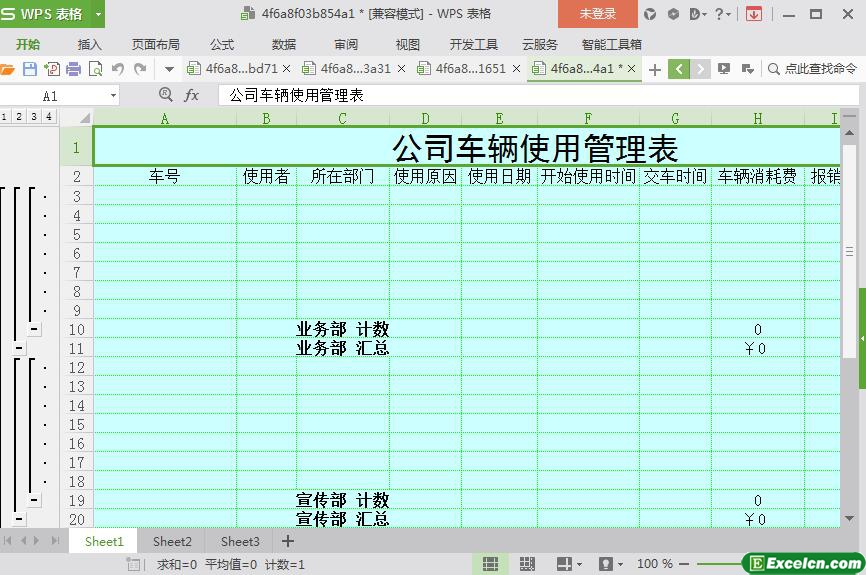The image size is (866, 575).
Task: Click the fx insert function icon
Action: pyautogui.click(x=192, y=95)
